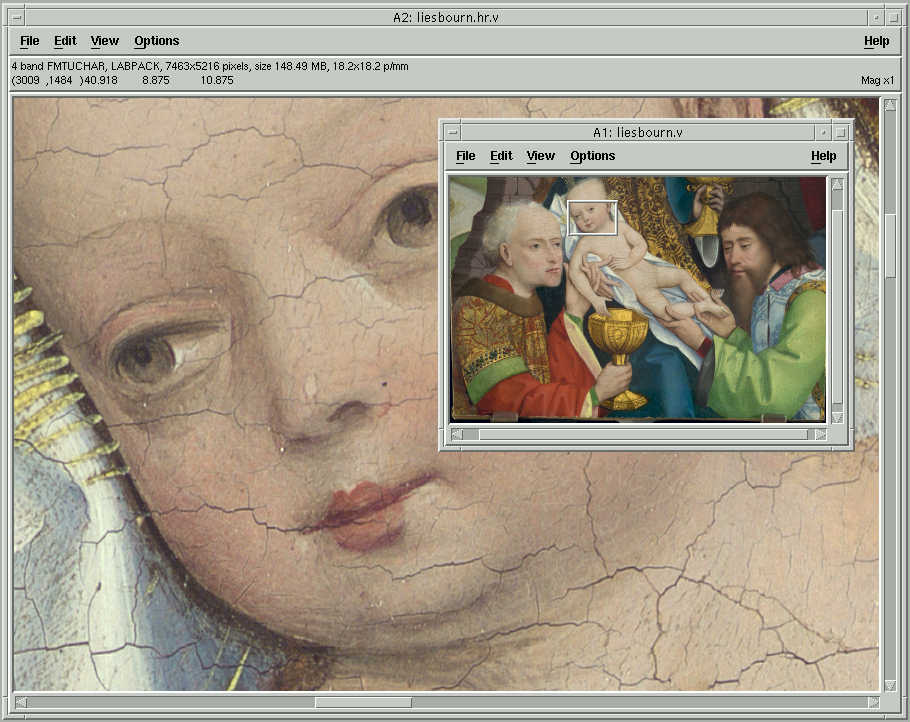Minimize the A2 liesbourn.hr.v window
The height and width of the screenshot is (722, 910).
tap(876, 17)
